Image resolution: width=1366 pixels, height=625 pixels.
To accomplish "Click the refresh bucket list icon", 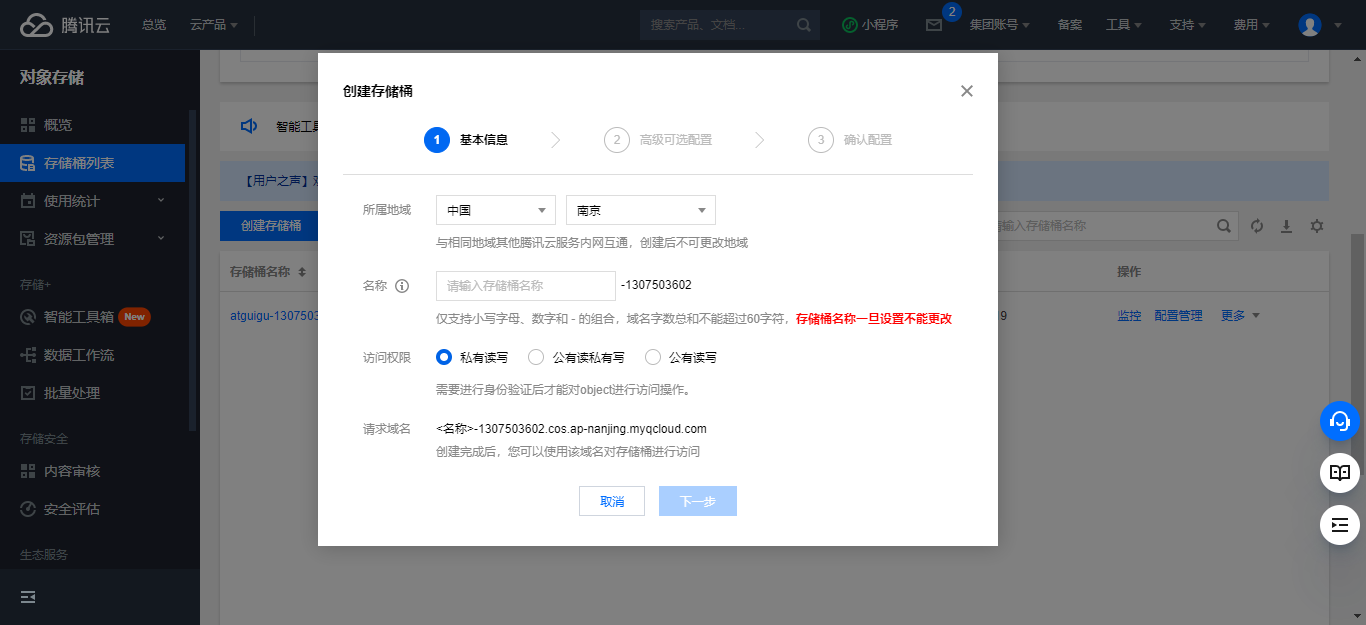I will coord(1257,226).
